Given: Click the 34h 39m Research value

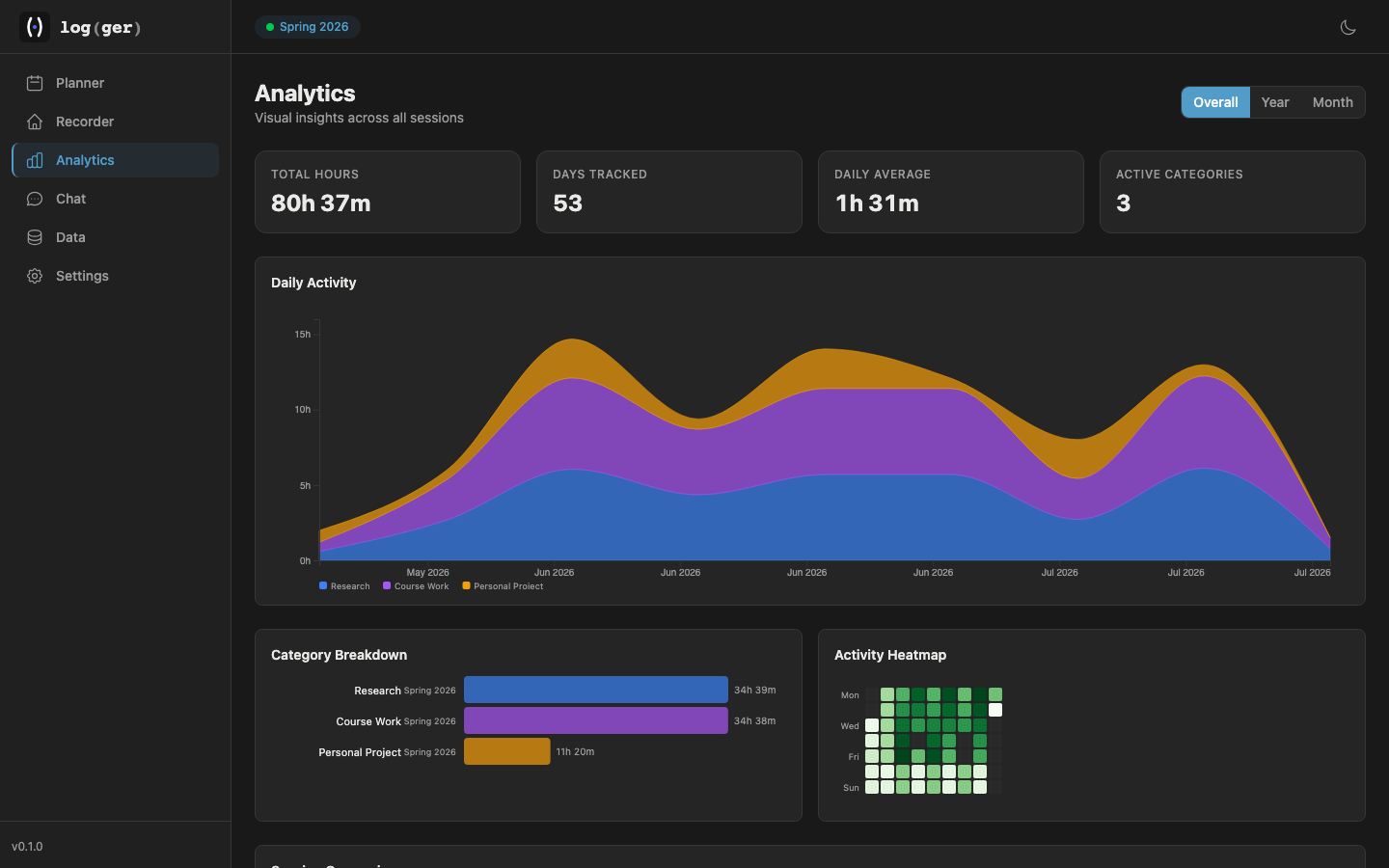Looking at the screenshot, I should click(755, 691).
